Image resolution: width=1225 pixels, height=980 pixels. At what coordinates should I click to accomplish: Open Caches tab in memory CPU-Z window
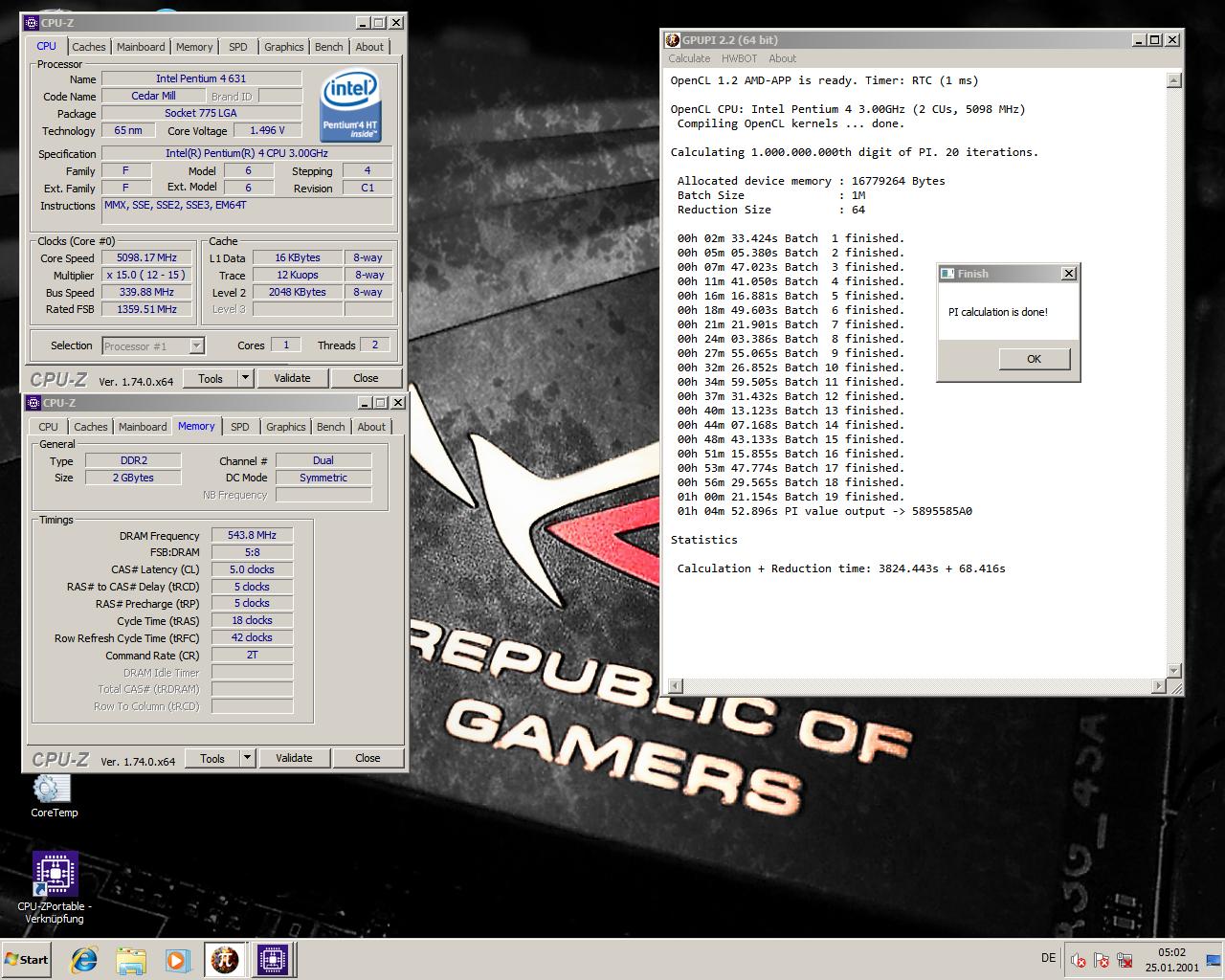pyautogui.click(x=91, y=427)
